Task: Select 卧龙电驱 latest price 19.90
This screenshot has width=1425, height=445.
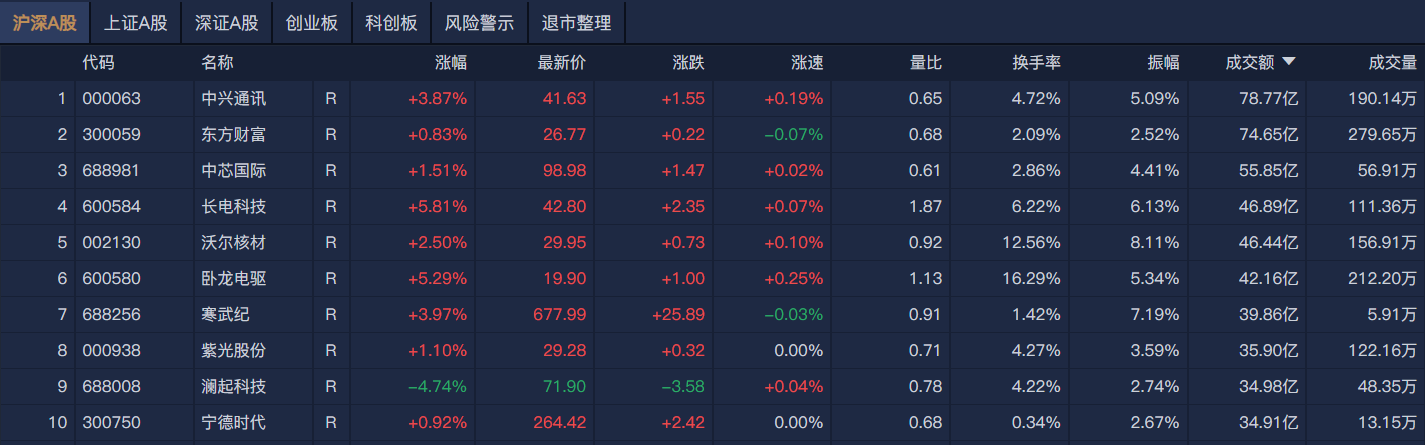Action: [566, 279]
